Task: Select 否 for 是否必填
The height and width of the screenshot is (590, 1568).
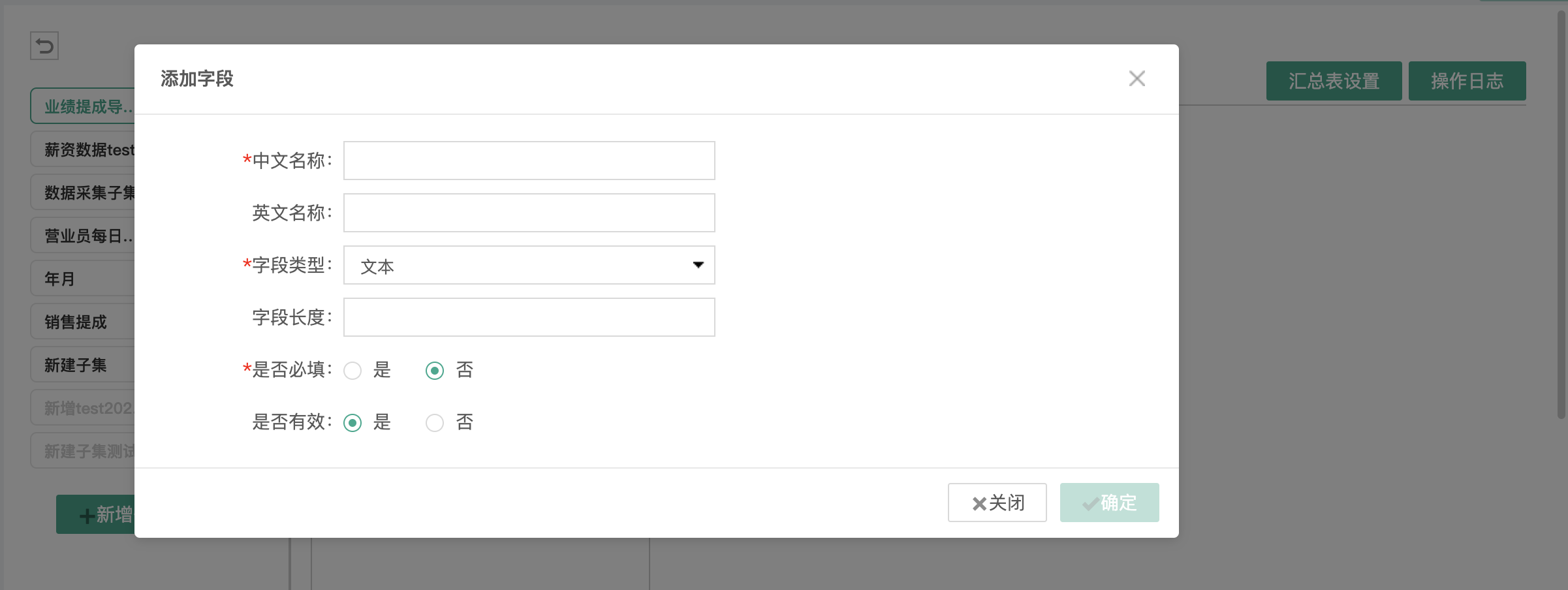Action: tap(435, 371)
